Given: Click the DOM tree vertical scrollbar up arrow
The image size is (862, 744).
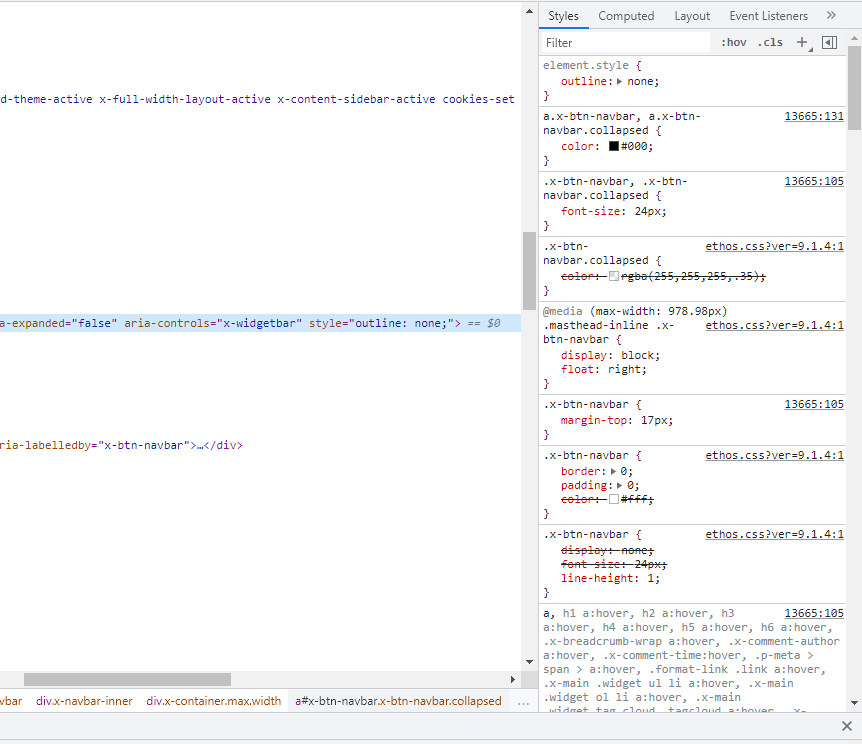Looking at the screenshot, I should pos(529,11).
